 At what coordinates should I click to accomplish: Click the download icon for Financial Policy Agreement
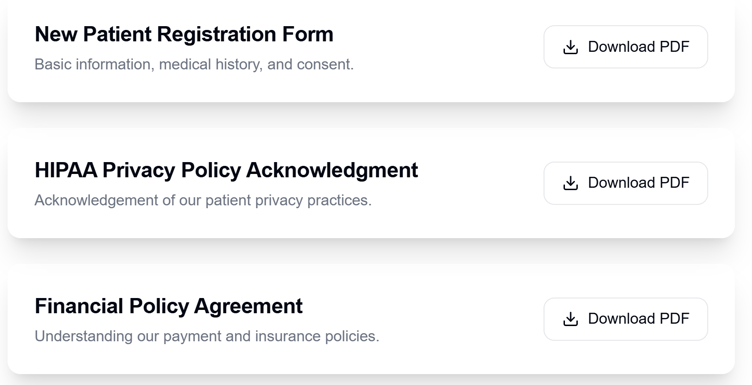coord(570,319)
